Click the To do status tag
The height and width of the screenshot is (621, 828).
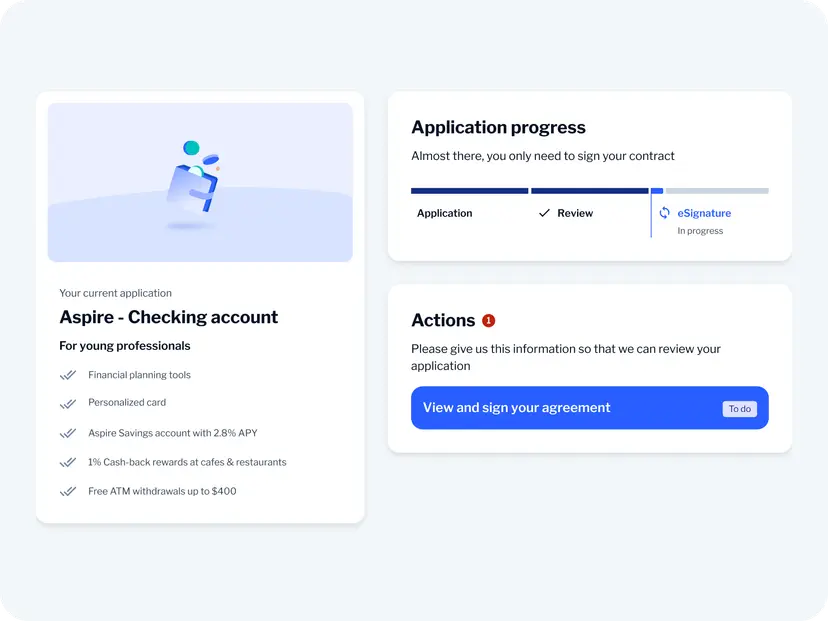(x=739, y=409)
